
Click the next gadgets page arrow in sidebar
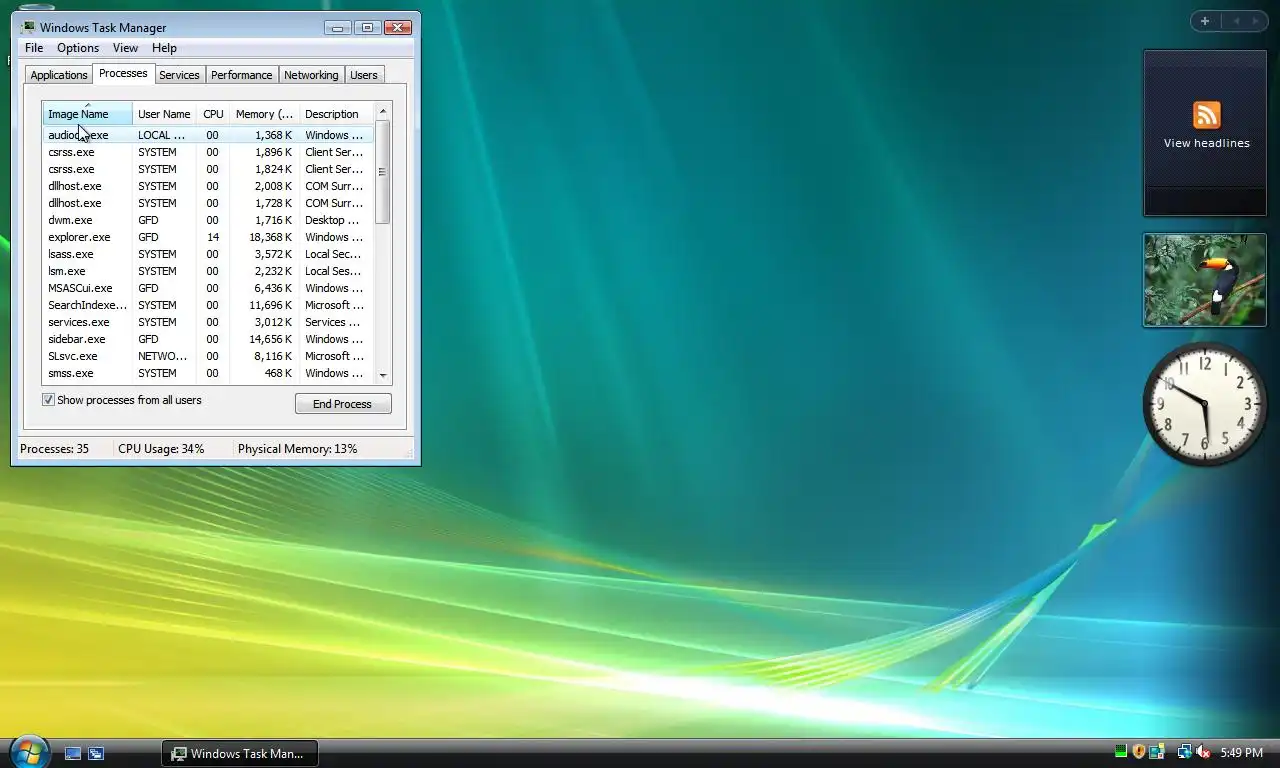[1257, 21]
